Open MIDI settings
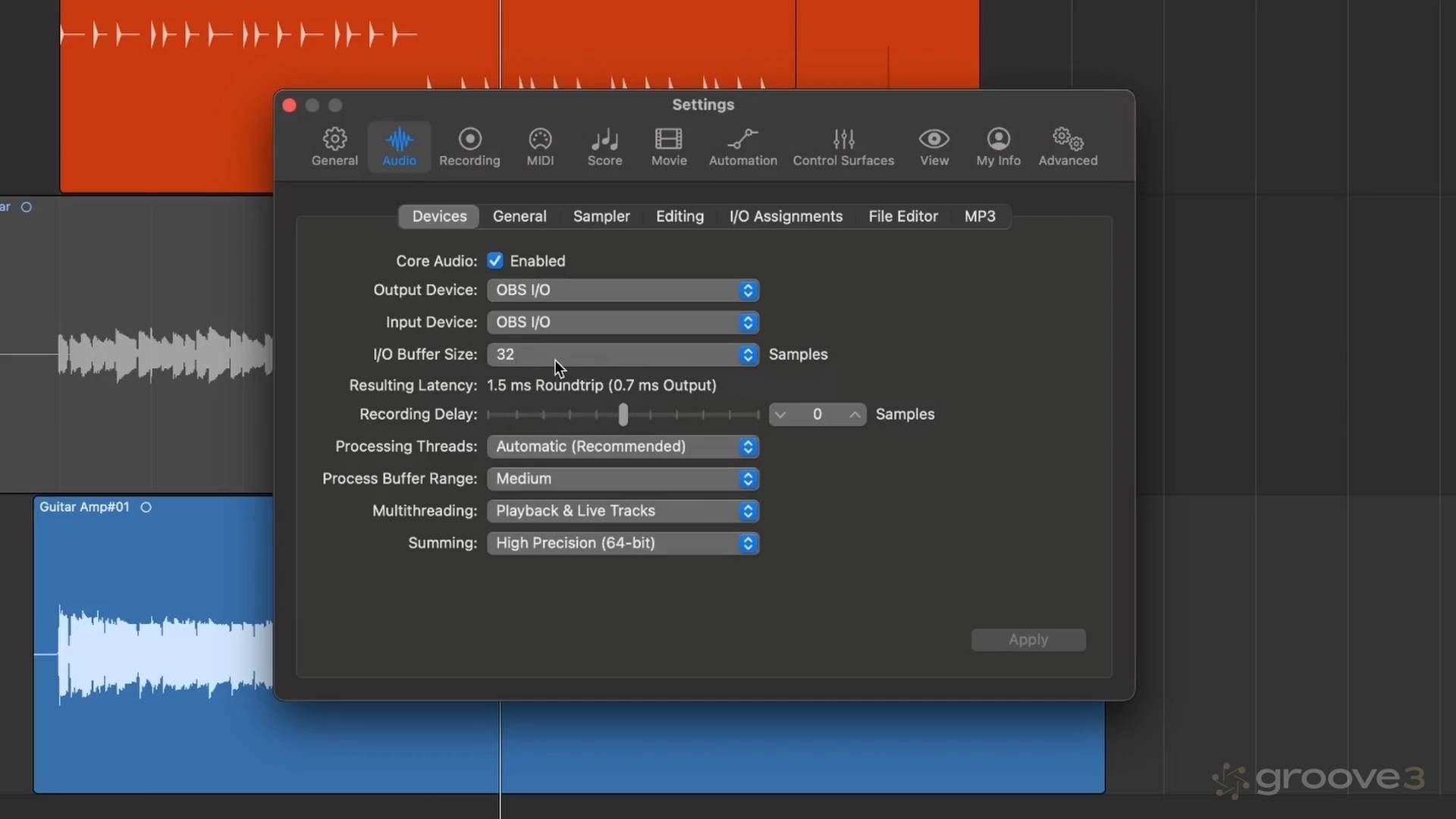The height and width of the screenshot is (819, 1456). [x=539, y=146]
